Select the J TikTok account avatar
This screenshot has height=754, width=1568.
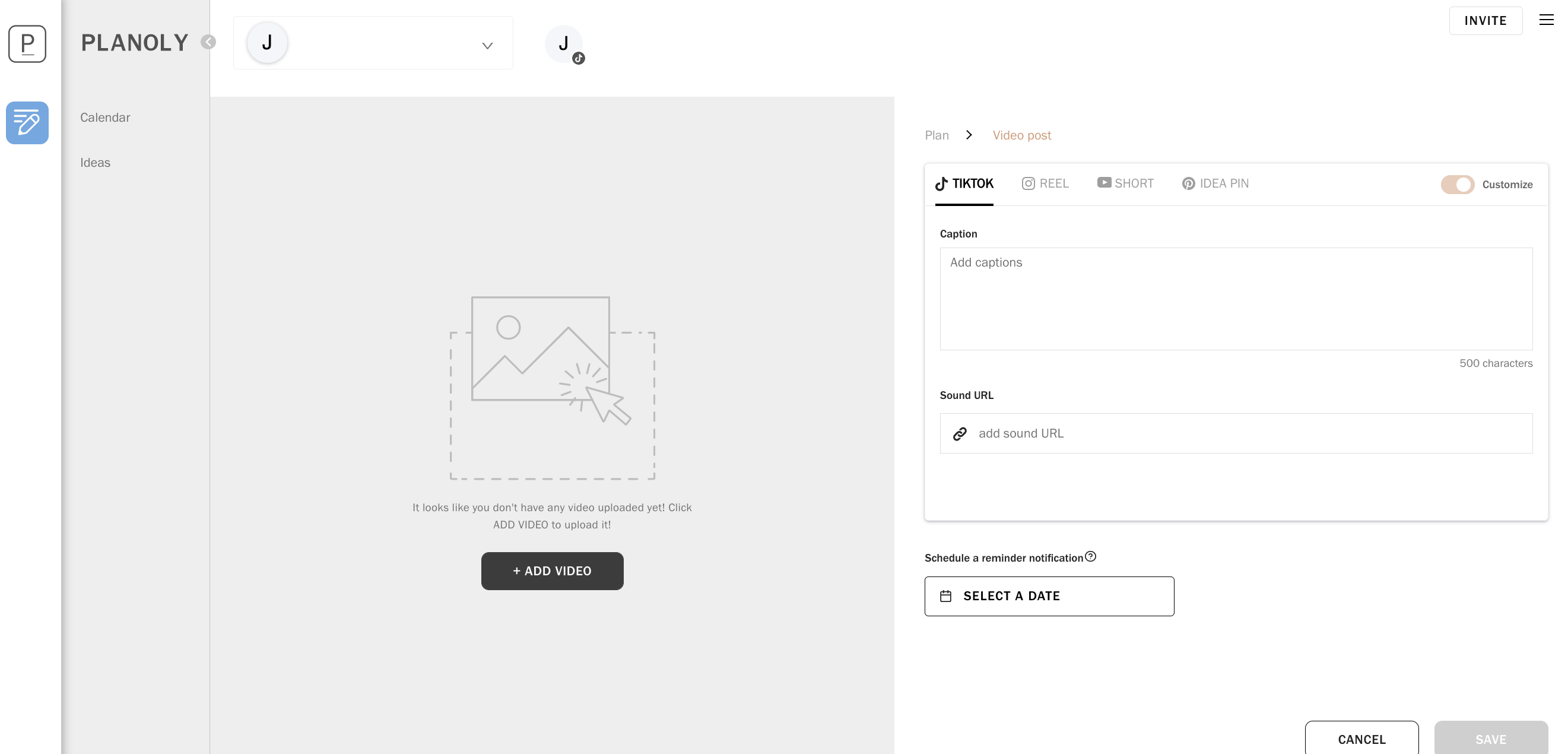click(x=564, y=44)
